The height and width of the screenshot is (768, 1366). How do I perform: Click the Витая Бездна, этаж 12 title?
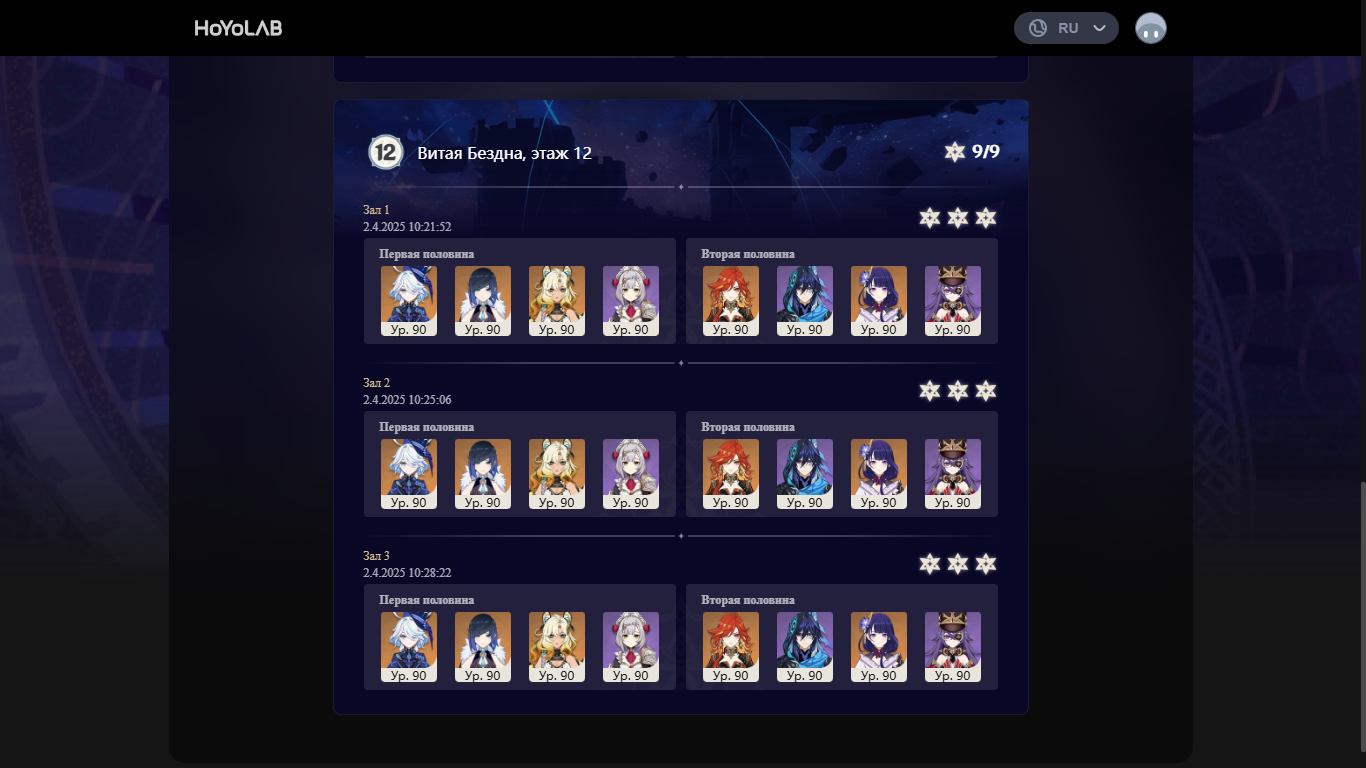coord(505,153)
